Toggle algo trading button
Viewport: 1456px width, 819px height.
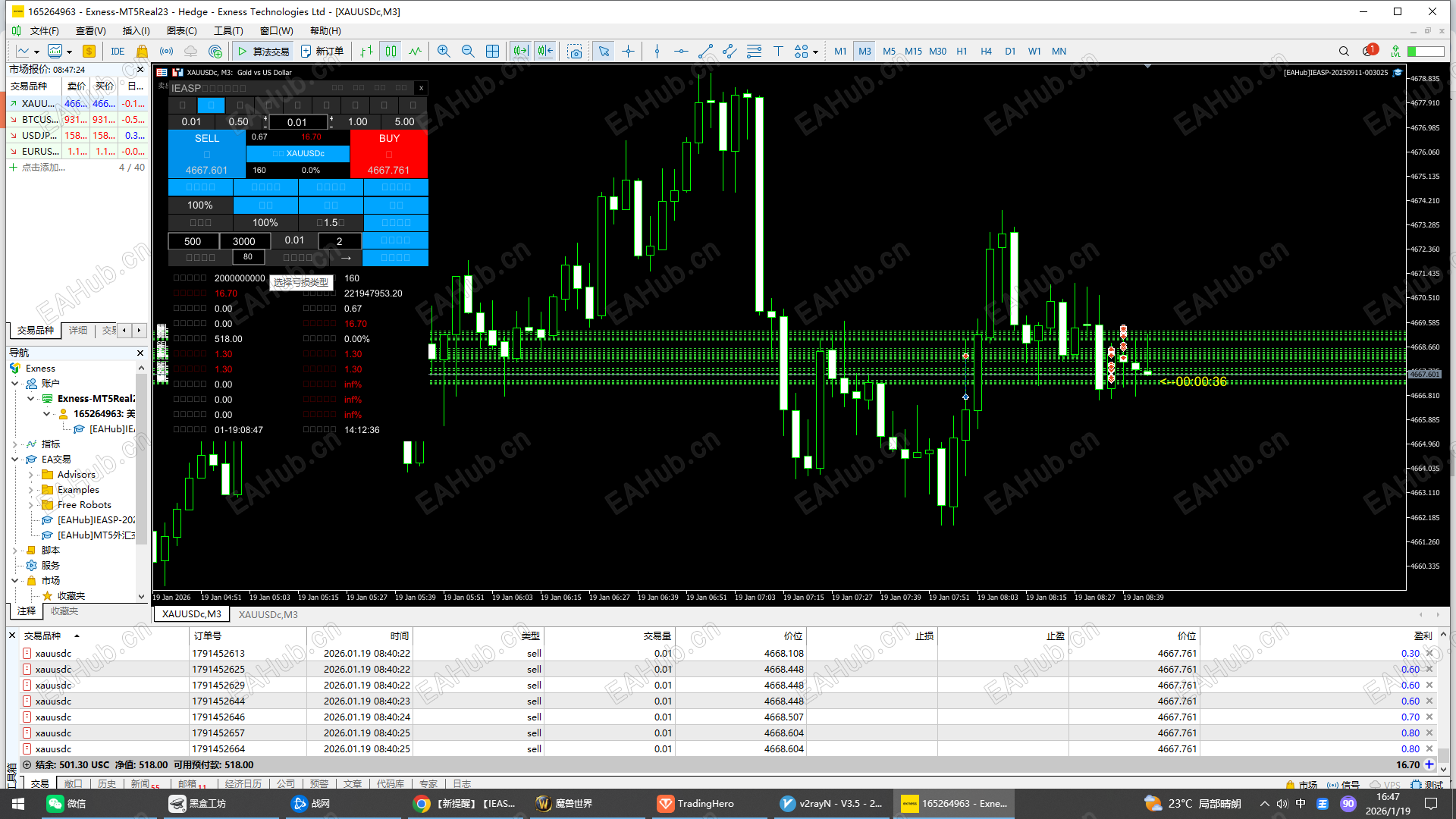tap(263, 52)
